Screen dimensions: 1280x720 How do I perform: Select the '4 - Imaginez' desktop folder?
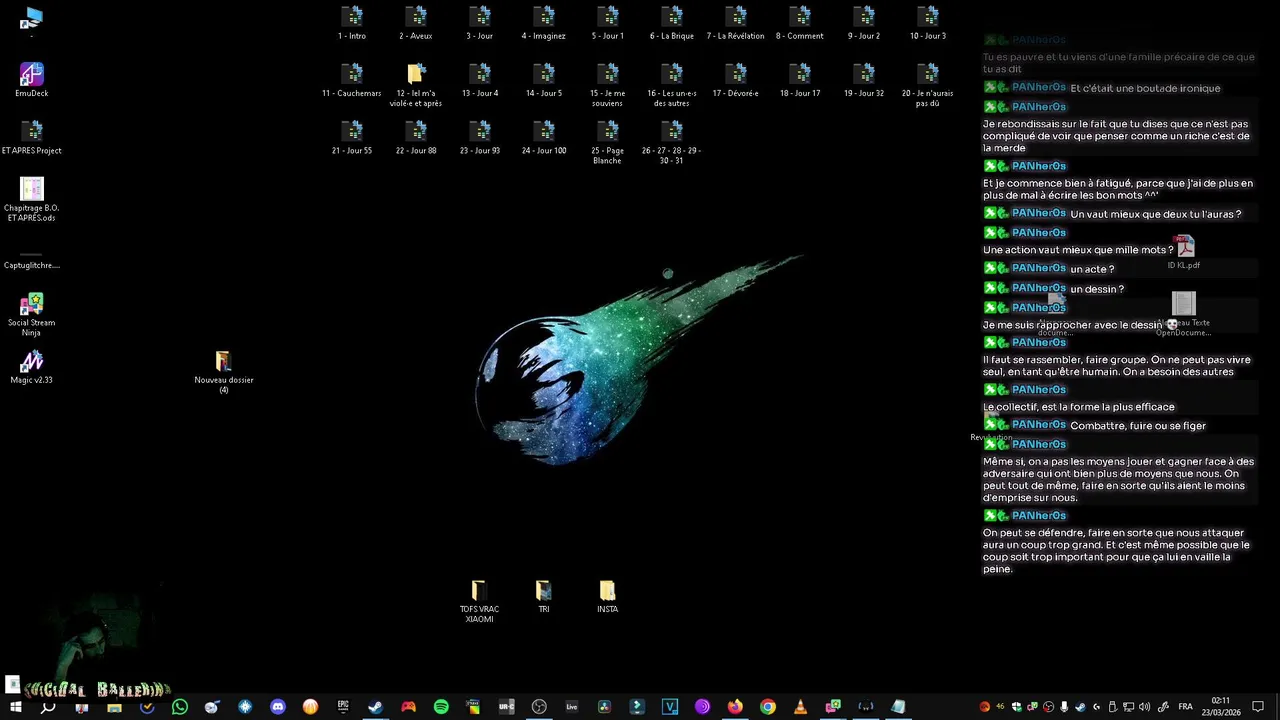pos(544,23)
